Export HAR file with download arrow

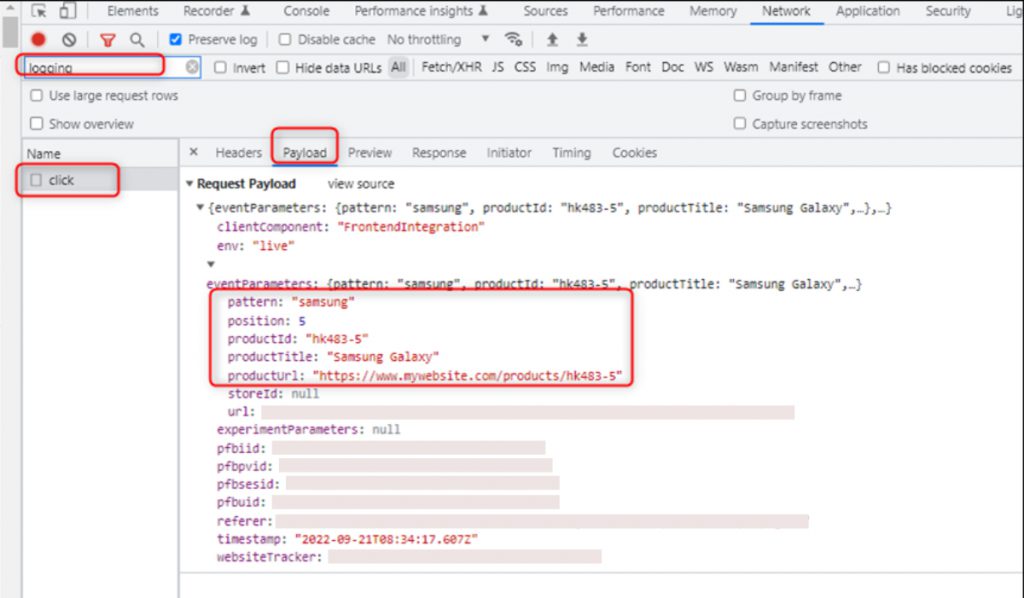coord(582,40)
